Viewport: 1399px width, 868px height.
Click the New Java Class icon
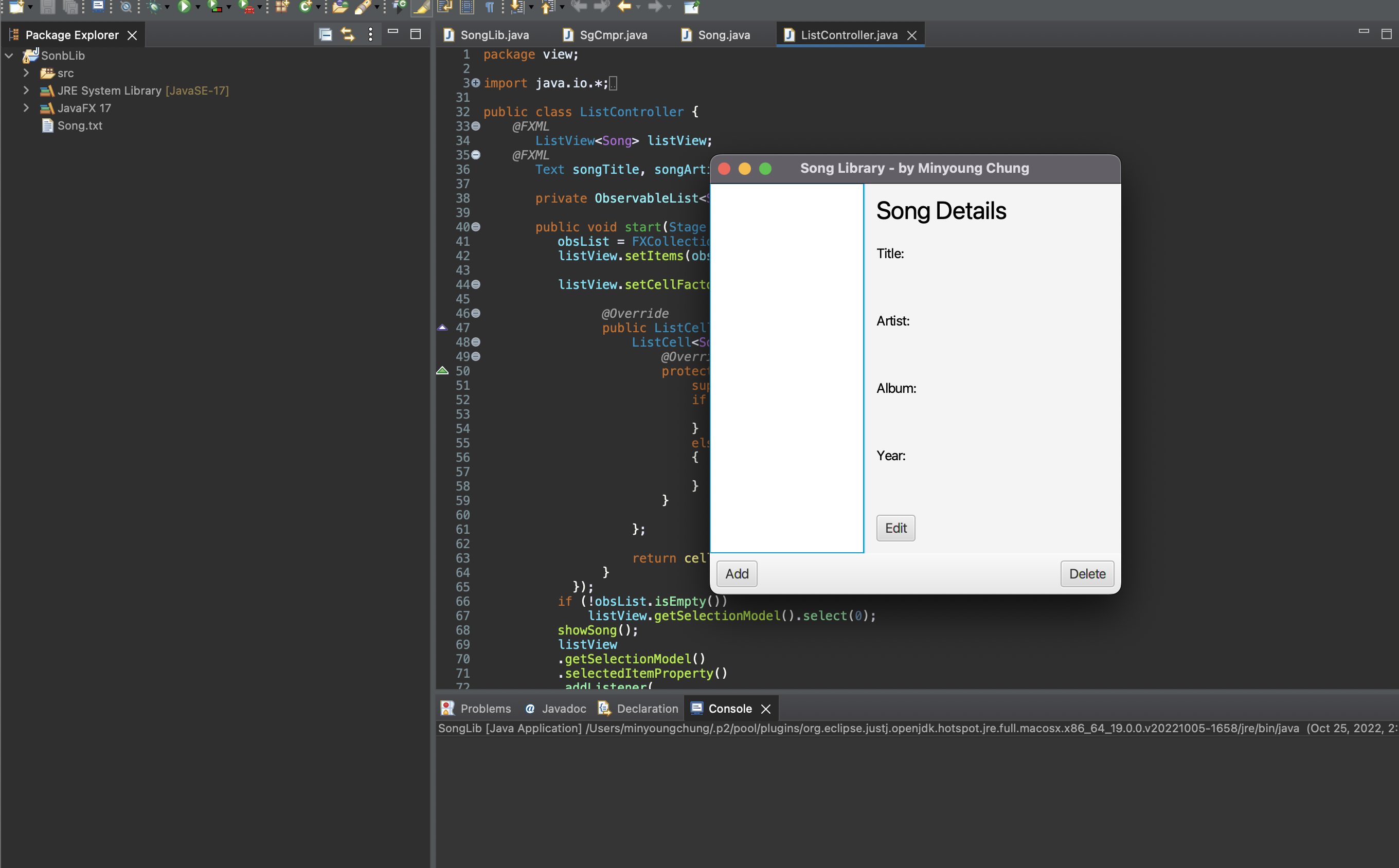coord(305,7)
